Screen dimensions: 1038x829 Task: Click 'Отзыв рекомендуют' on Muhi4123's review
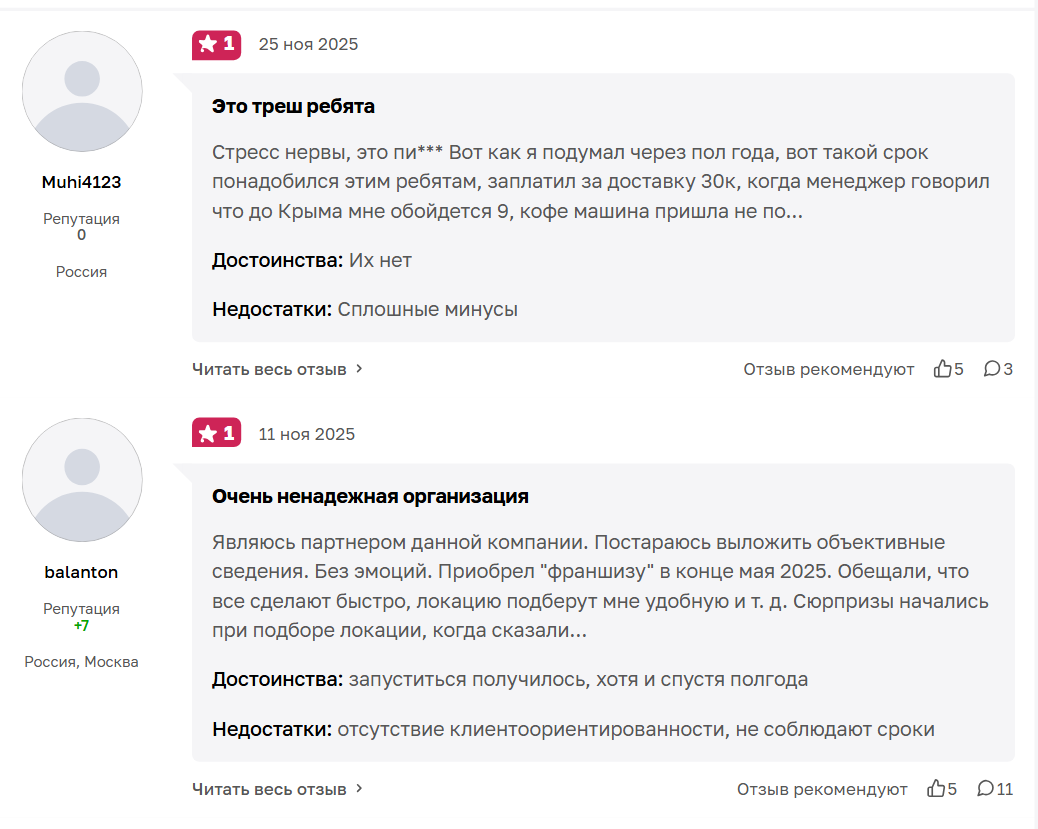click(828, 369)
